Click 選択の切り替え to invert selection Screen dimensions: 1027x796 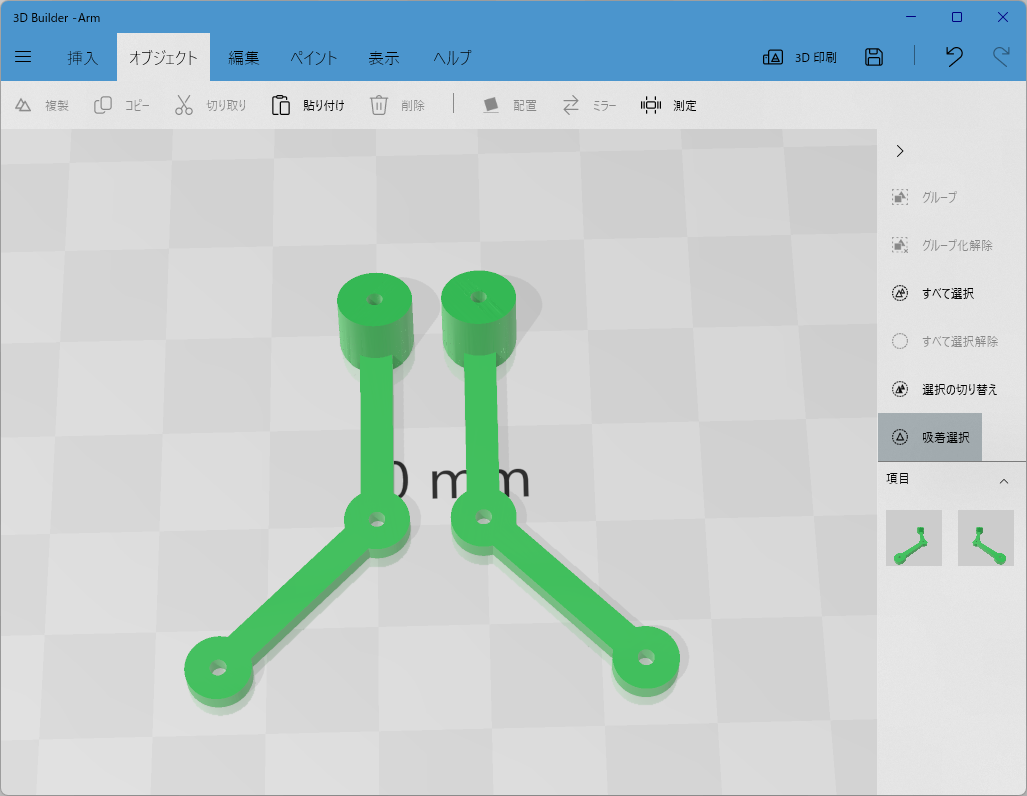pos(944,390)
